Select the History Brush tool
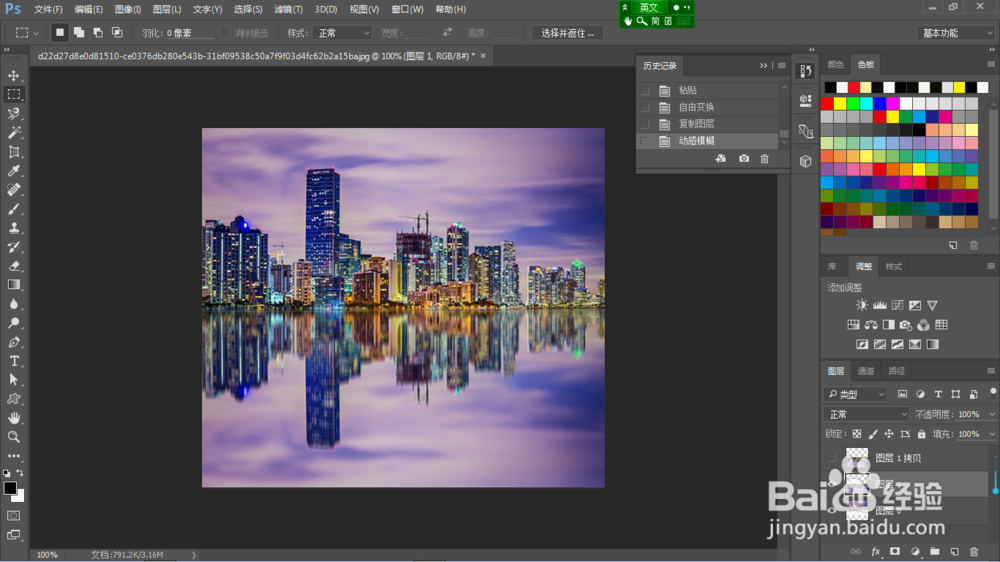 (x=13, y=247)
